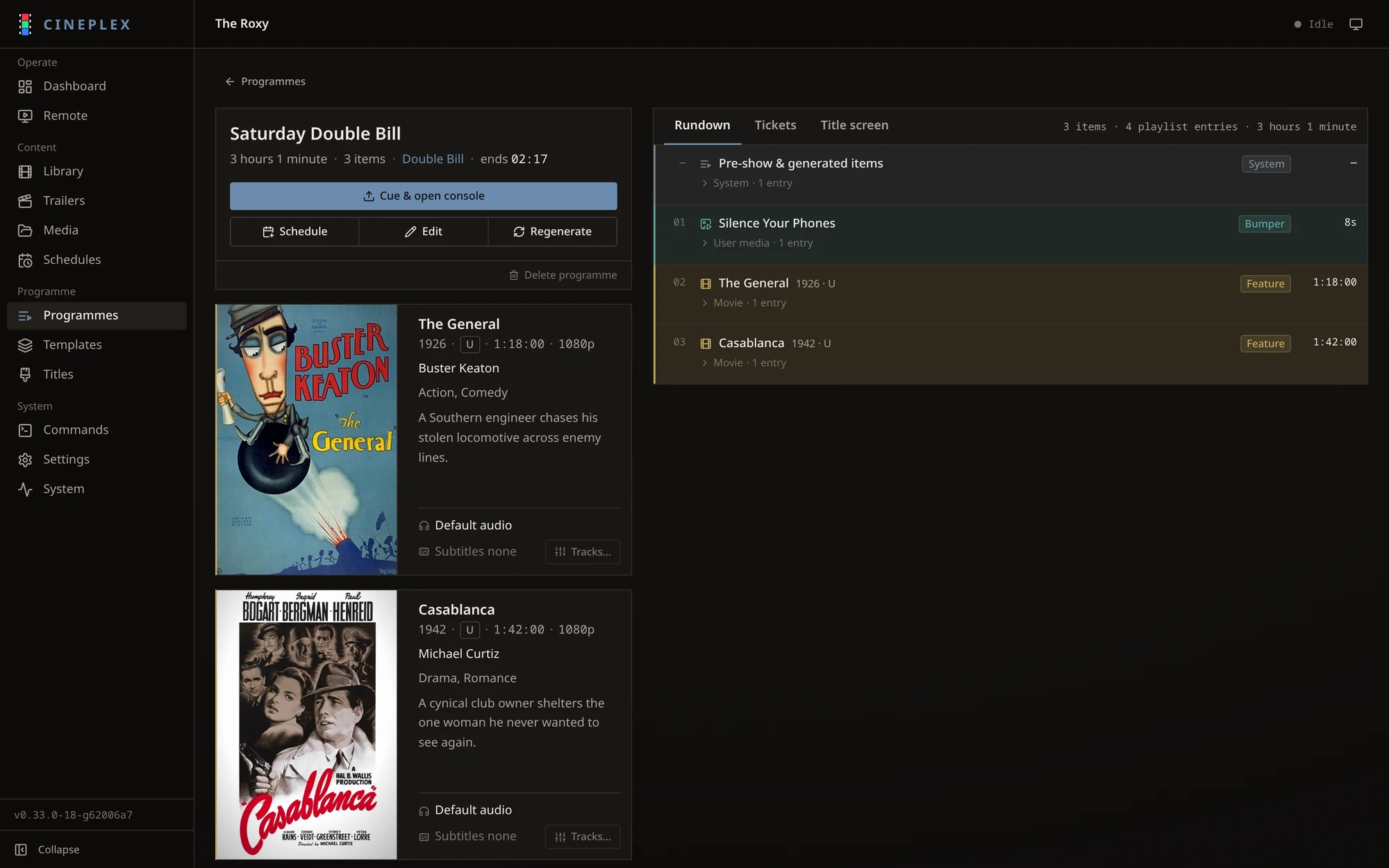Click the 1:42:00 duration in rundown
The image size is (1389, 868).
(1334, 342)
